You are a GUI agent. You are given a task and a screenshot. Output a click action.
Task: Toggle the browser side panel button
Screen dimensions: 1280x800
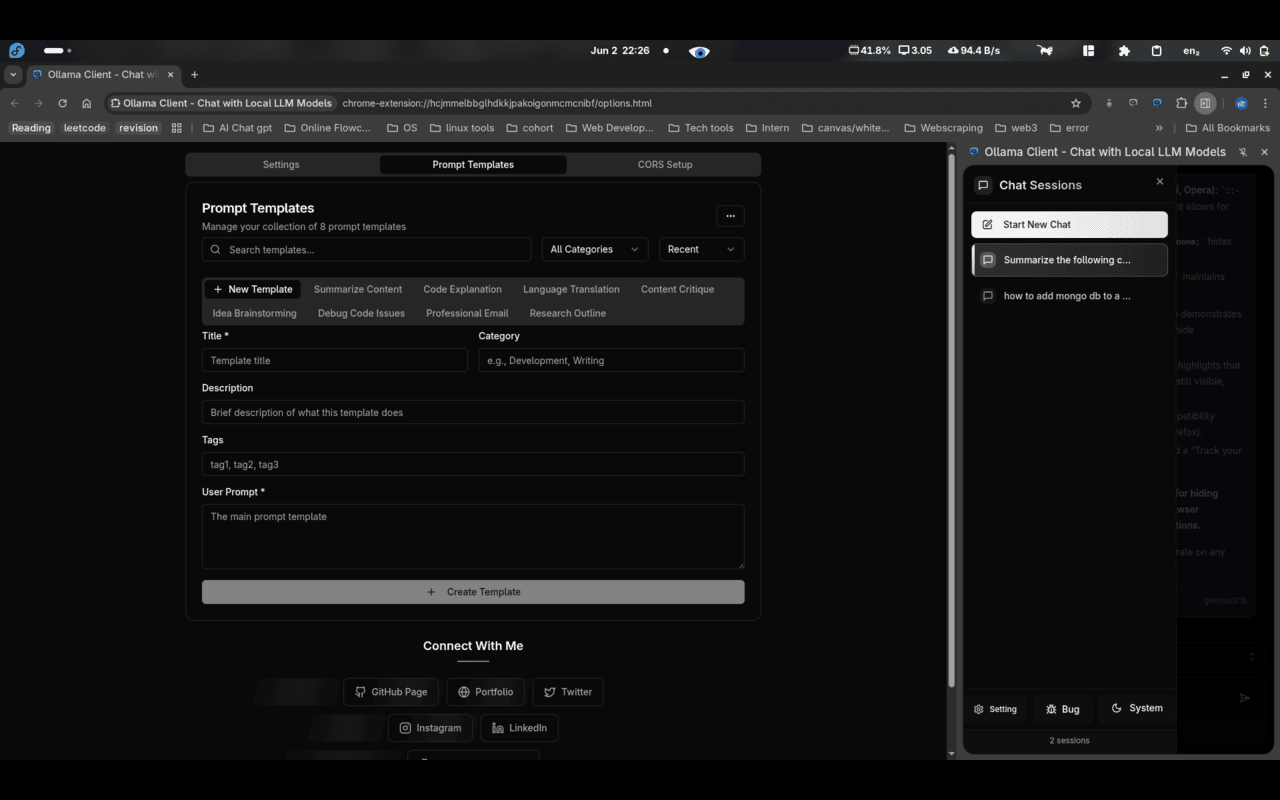pyautogui.click(x=1206, y=103)
